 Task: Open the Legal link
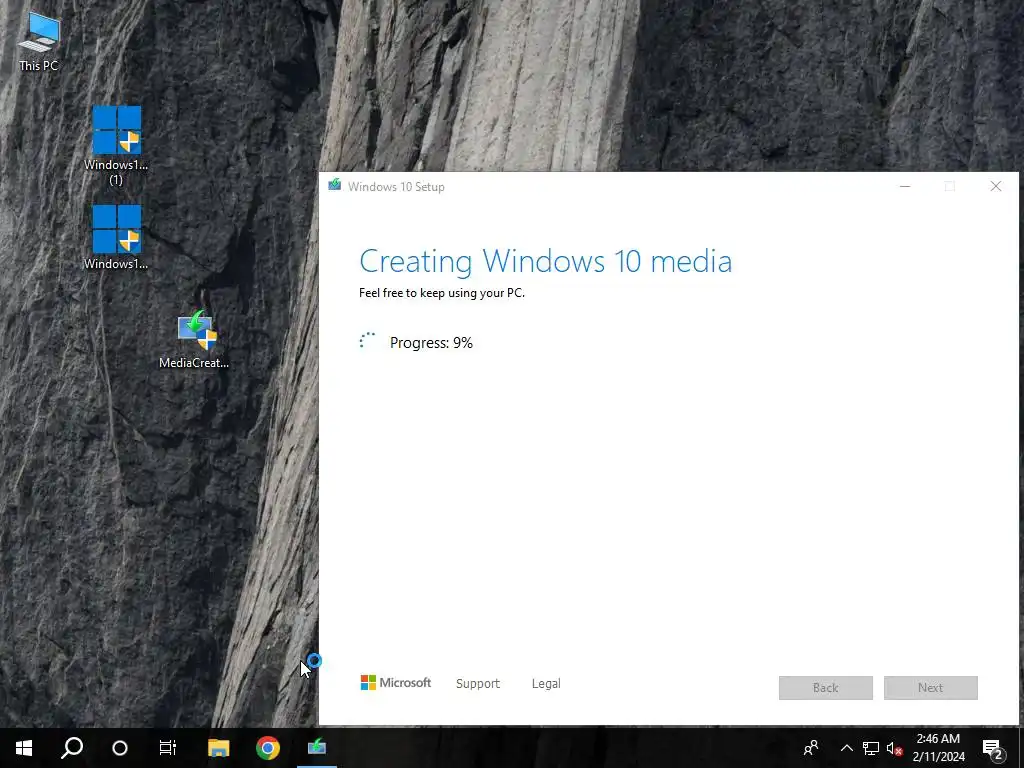(546, 683)
